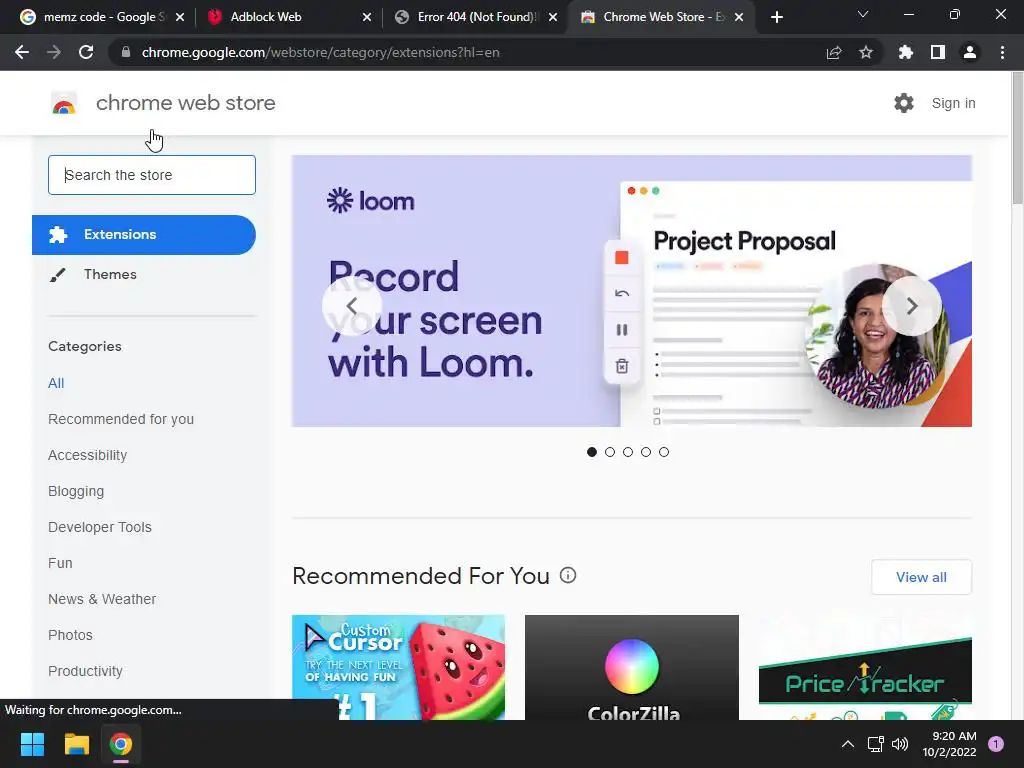This screenshot has width=1024, height=768.
Task: Go back using browser back arrow
Action: [22, 52]
